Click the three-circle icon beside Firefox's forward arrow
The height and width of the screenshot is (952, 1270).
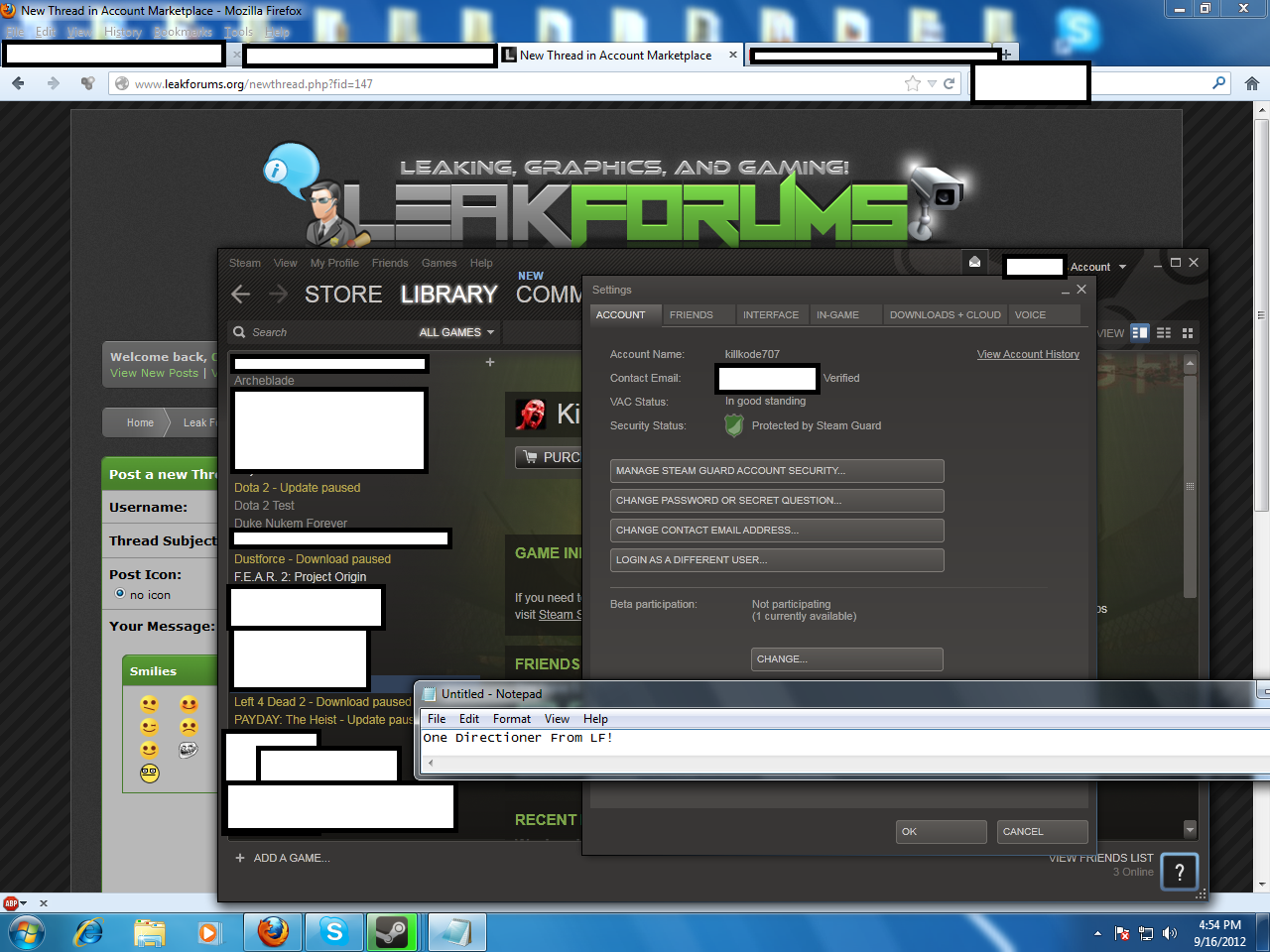tap(88, 83)
